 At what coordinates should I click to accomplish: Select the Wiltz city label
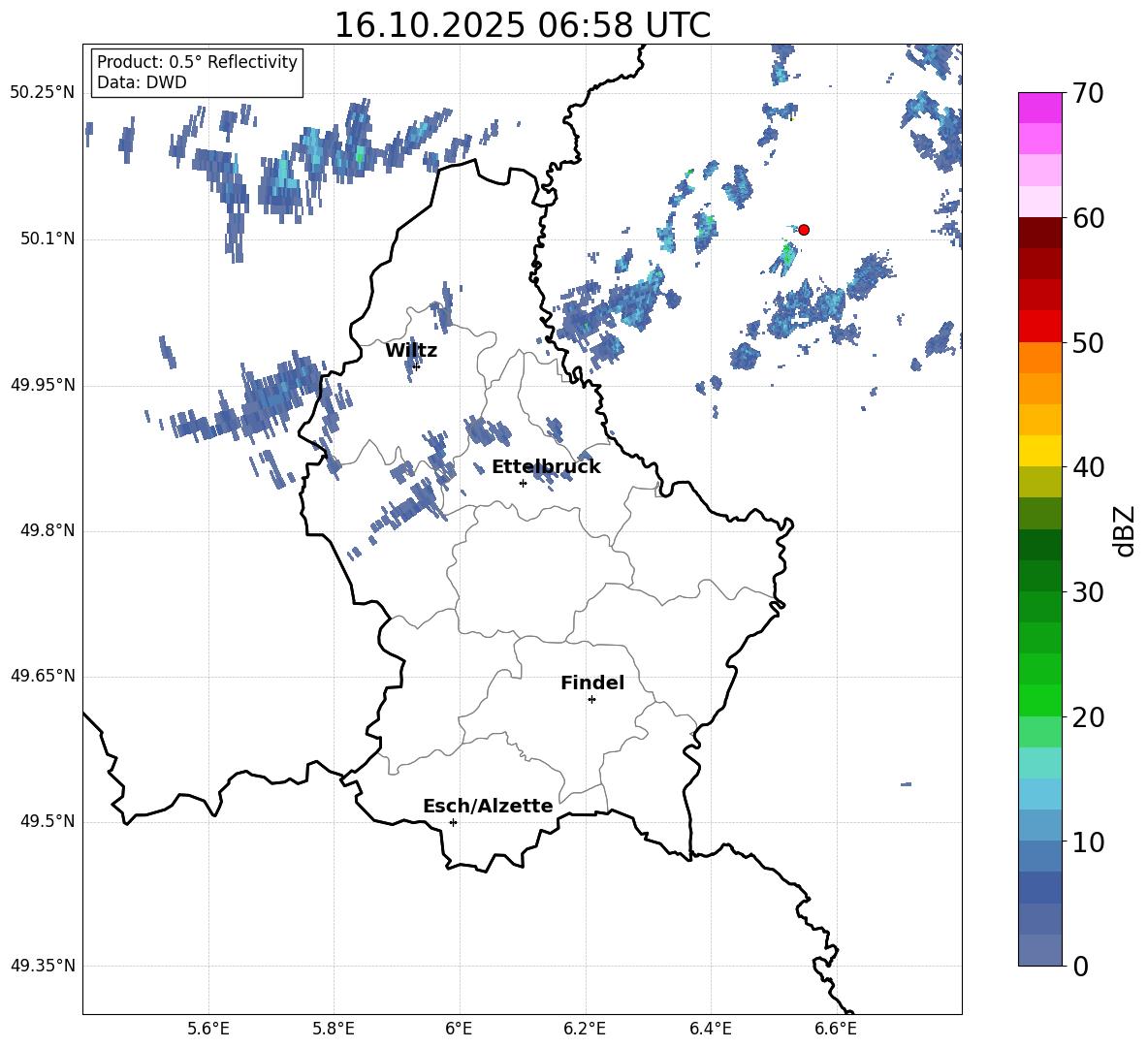click(411, 351)
